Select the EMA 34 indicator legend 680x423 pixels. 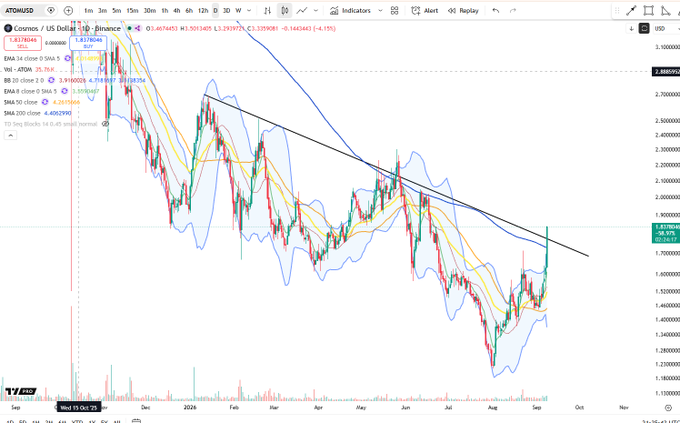(32, 58)
